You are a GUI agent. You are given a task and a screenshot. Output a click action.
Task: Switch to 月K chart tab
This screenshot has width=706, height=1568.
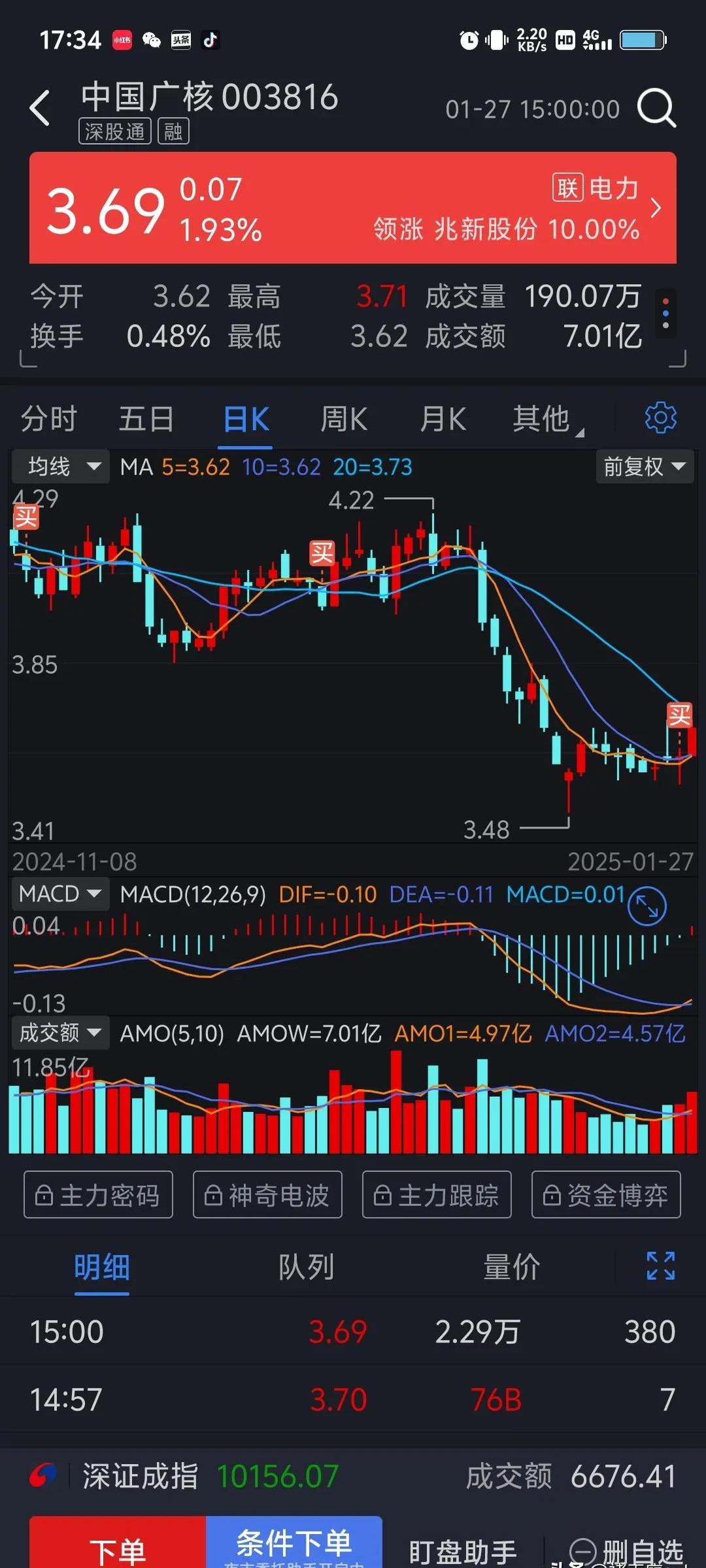(x=443, y=419)
